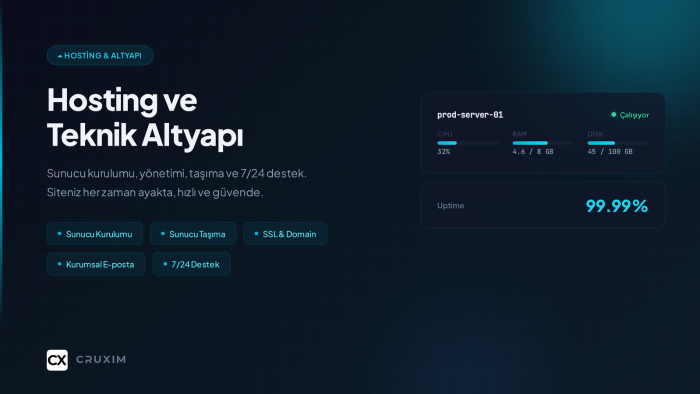Click the CPU usage progress bar
700x394 pixels.
pyautogui.click(x=467, y=143)
